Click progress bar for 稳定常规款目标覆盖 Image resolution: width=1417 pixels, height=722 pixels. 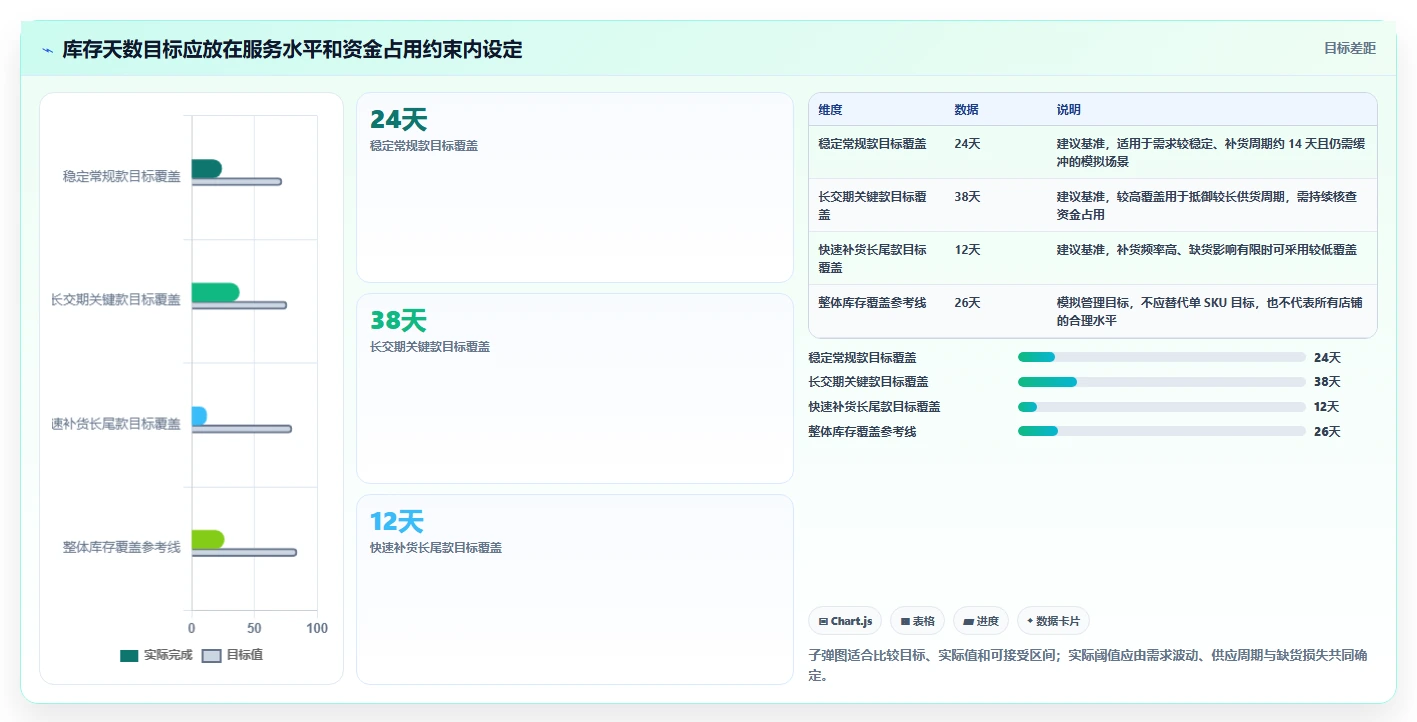(x=1162, y=357)
